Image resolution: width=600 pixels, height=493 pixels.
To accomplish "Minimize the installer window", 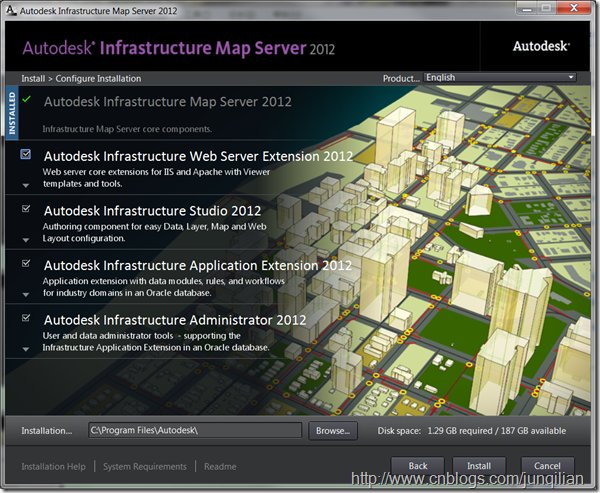I will (527, 8).
